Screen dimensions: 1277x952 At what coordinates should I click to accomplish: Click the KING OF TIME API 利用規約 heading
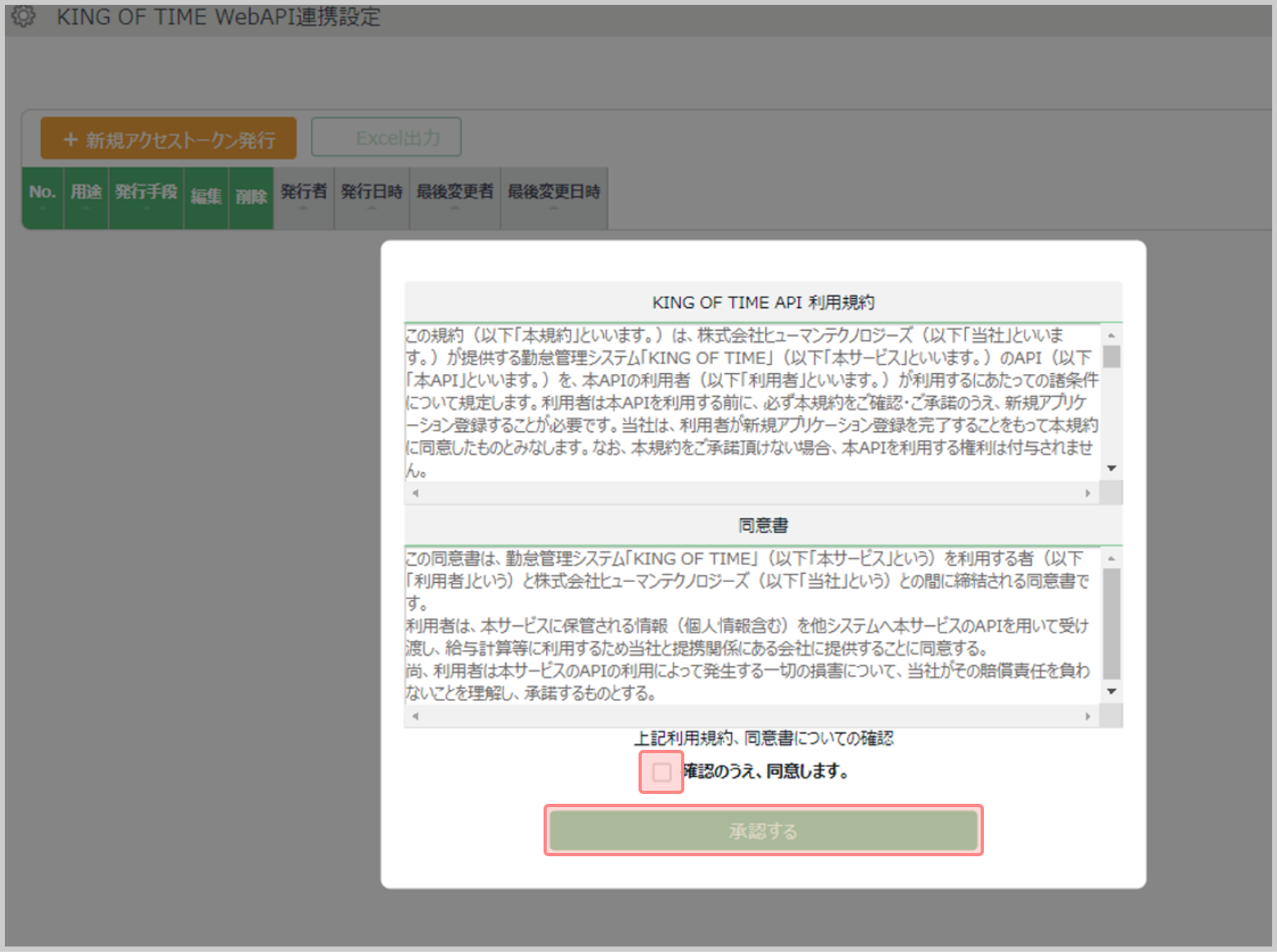[763, 303]
